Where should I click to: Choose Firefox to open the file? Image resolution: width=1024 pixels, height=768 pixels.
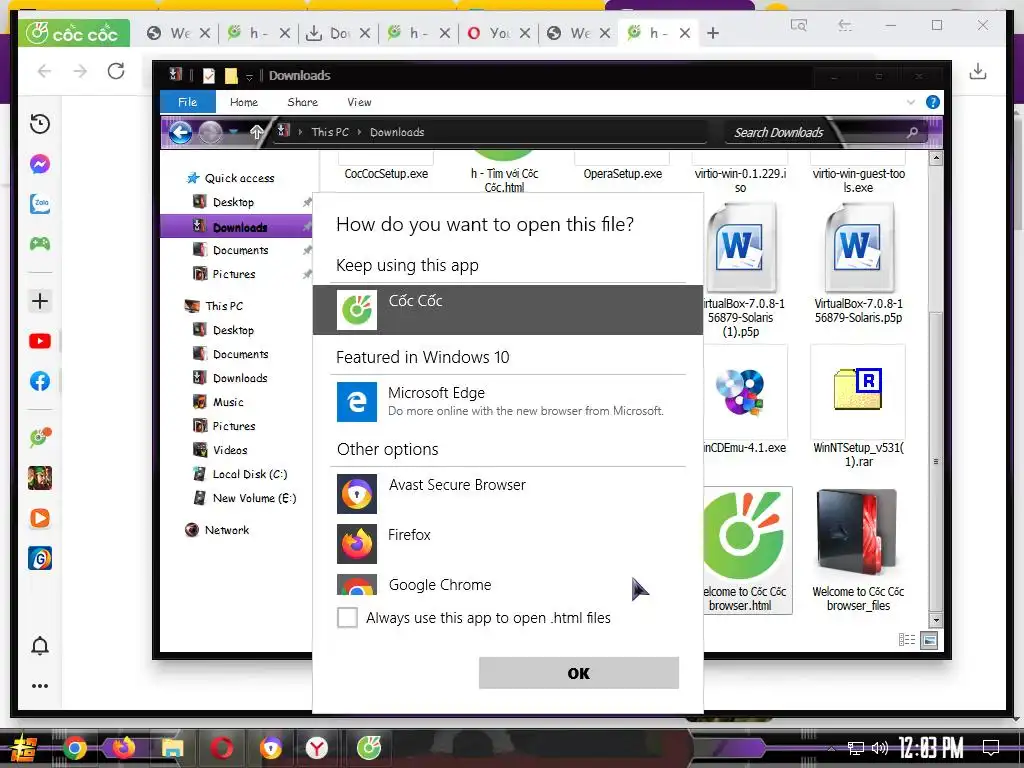click(x=507, y=543)
